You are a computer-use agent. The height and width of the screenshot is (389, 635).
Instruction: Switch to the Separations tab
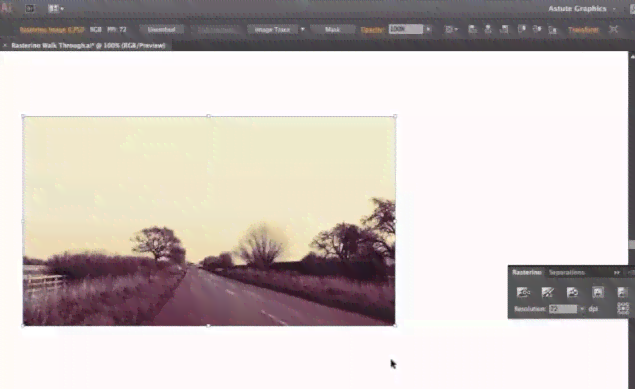(567, 272)
